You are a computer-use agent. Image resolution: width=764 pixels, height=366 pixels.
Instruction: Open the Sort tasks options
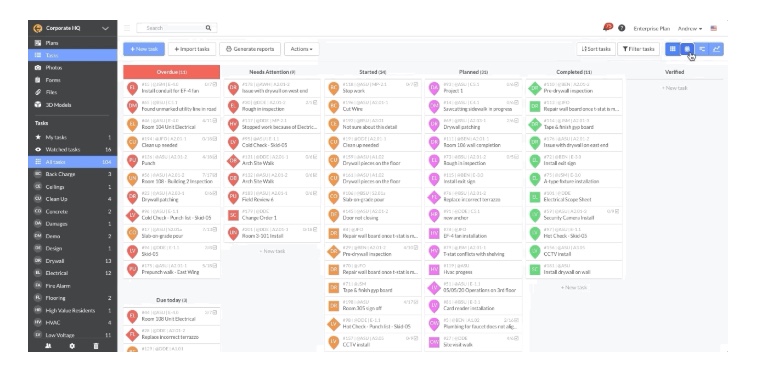(x=596, y=49)
